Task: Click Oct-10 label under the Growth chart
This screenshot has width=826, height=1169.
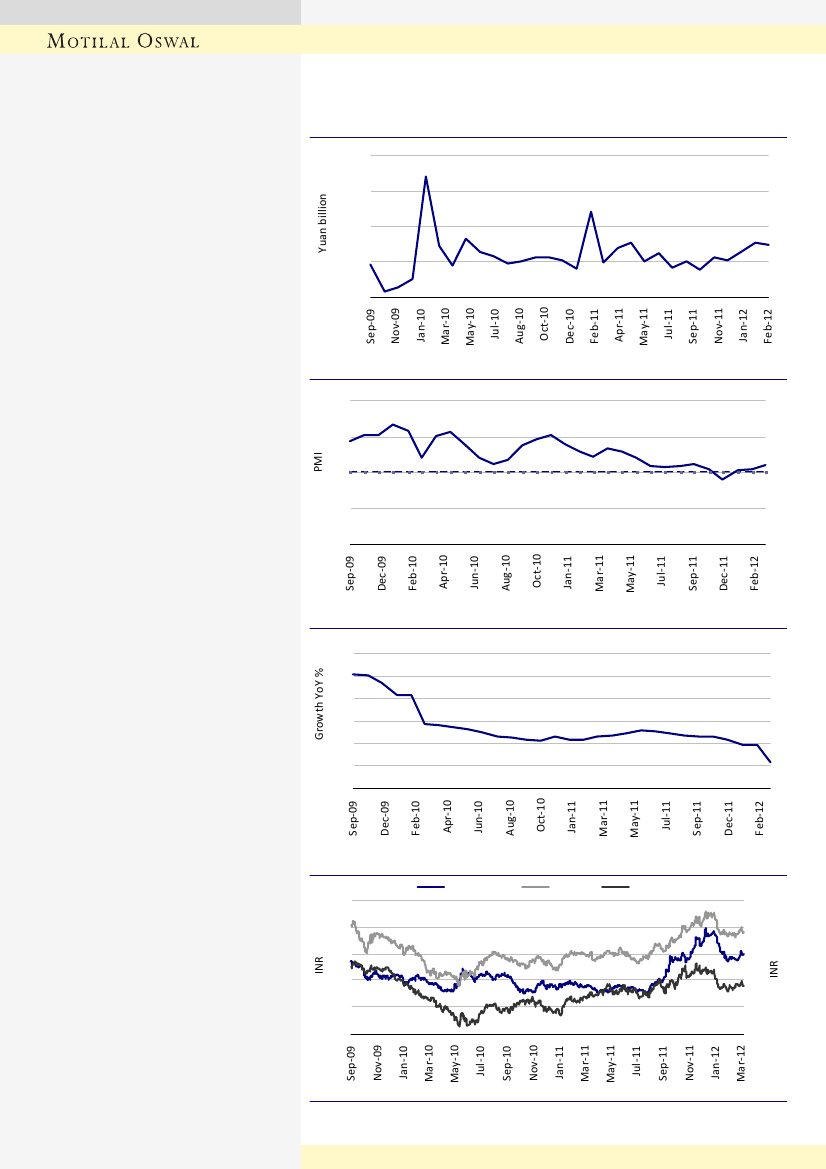Action: [541, 815]
